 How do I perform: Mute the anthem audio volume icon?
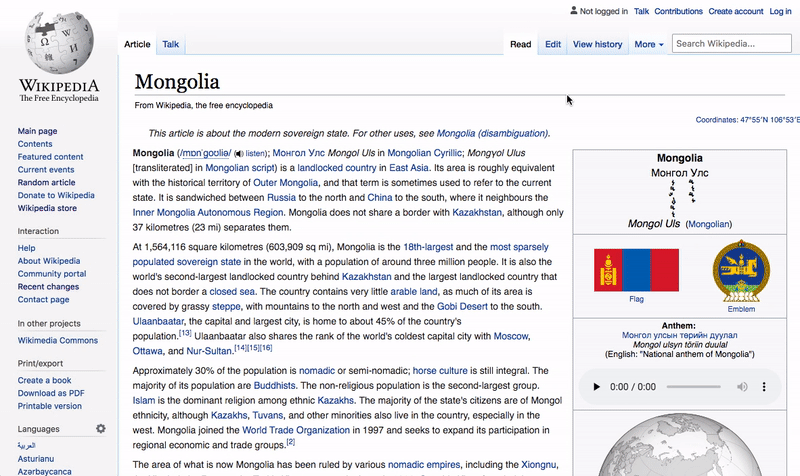pyautogui.click(x=742, y=387)
